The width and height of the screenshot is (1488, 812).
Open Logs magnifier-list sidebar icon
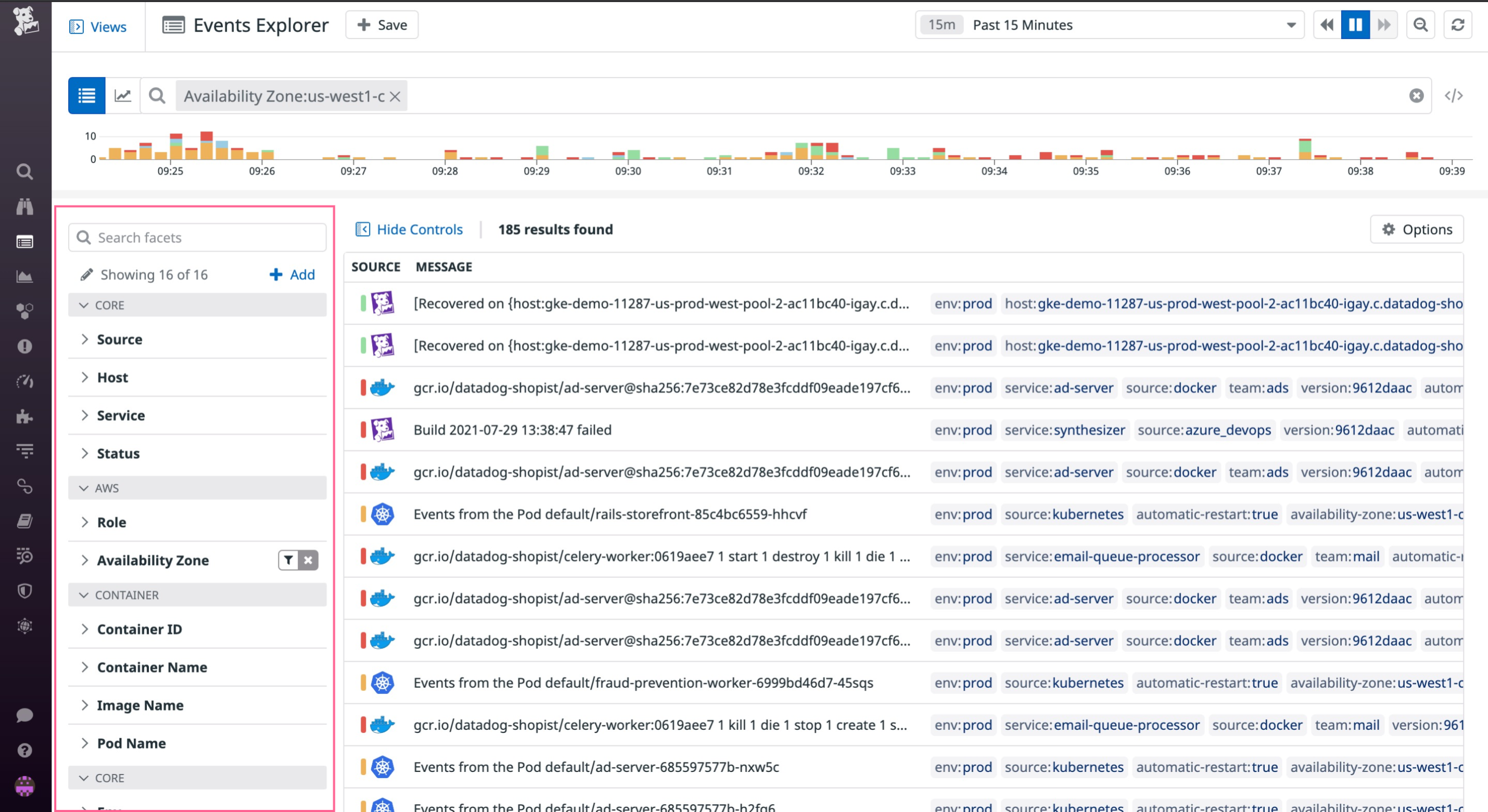(x=25, y=556)
